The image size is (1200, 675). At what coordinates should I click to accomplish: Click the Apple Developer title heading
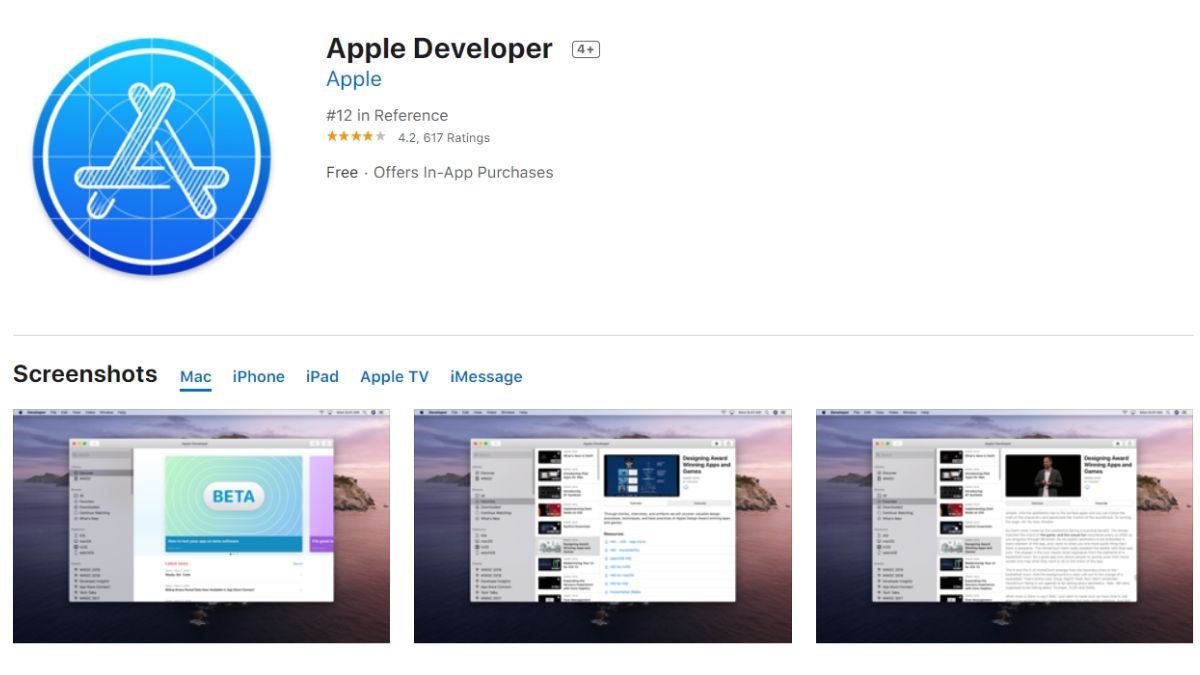click(439, 49)
